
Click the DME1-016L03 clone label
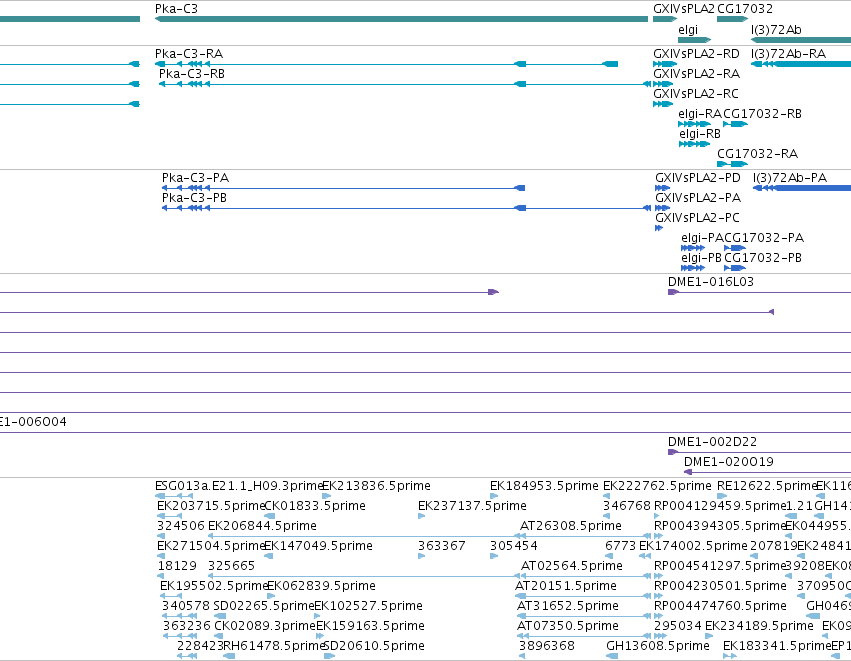pyautogui.click(x=711, y=282)
